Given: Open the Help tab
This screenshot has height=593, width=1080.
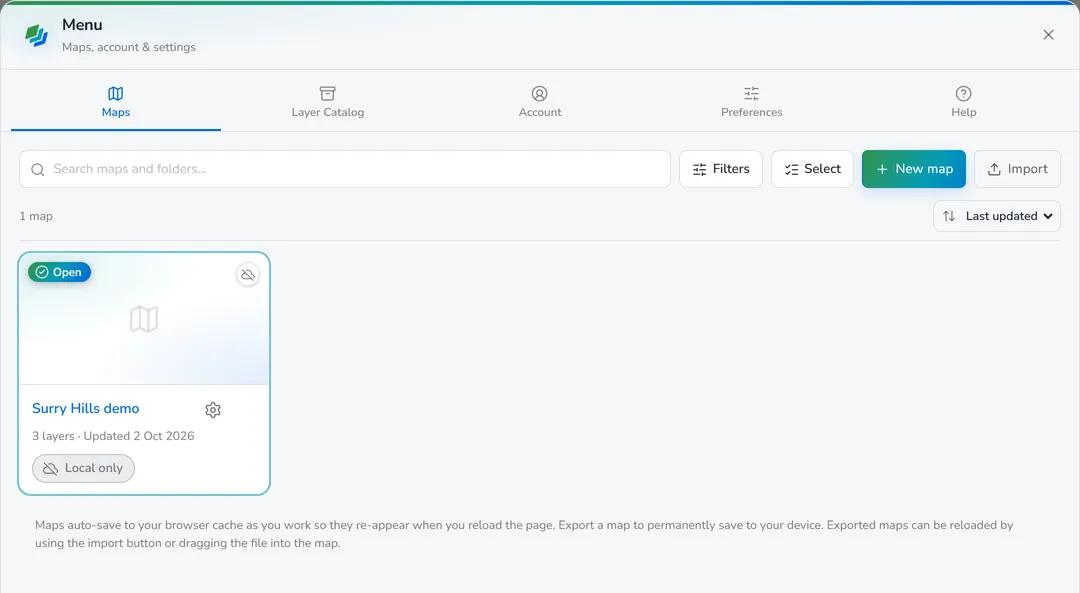Looking at the screenshot, I should [x=964, y=102].
